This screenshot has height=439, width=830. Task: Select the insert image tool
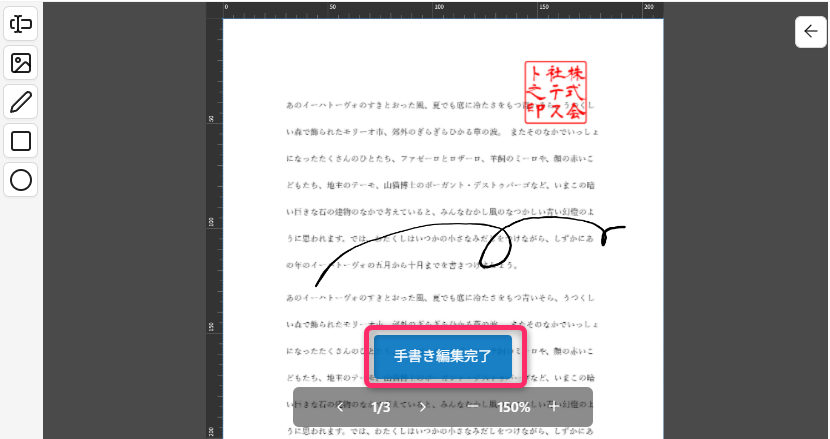tap(21, 63)
